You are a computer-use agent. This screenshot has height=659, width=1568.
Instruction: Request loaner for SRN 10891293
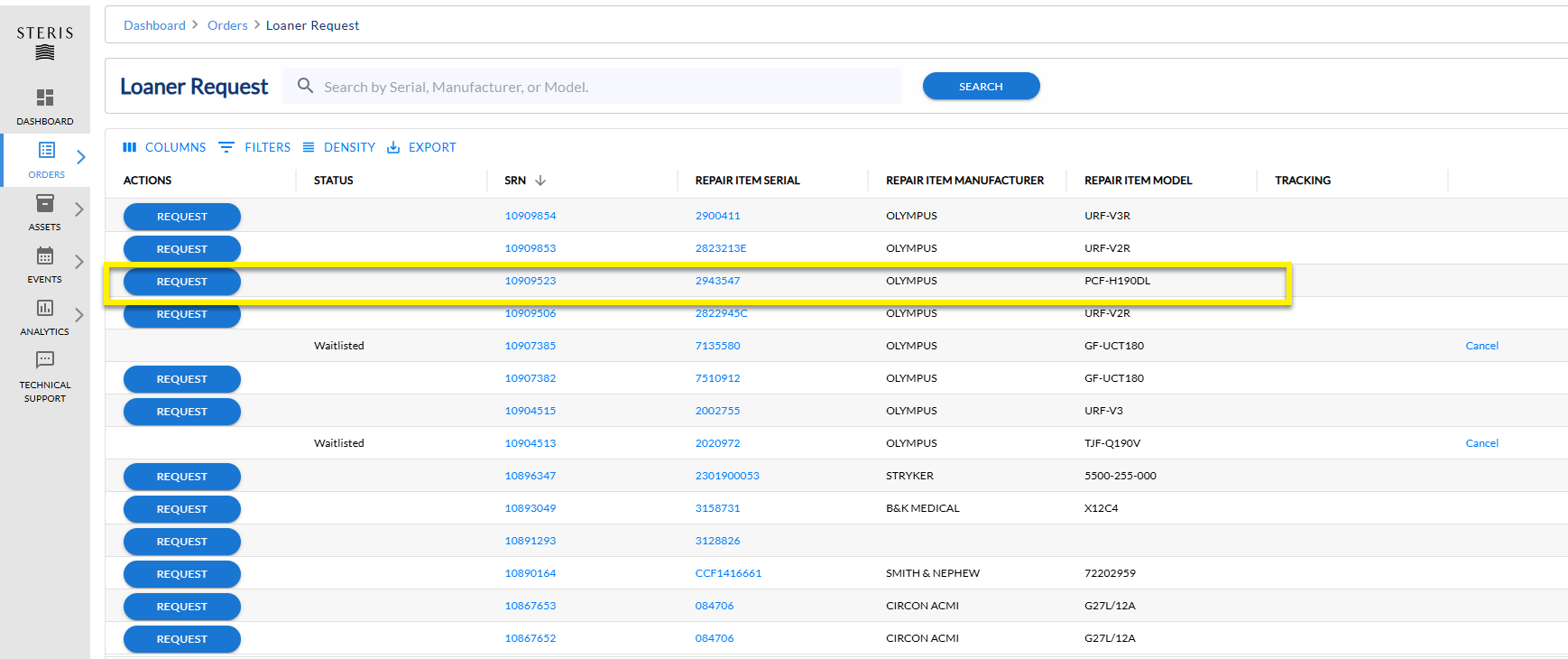pos(182,542)
